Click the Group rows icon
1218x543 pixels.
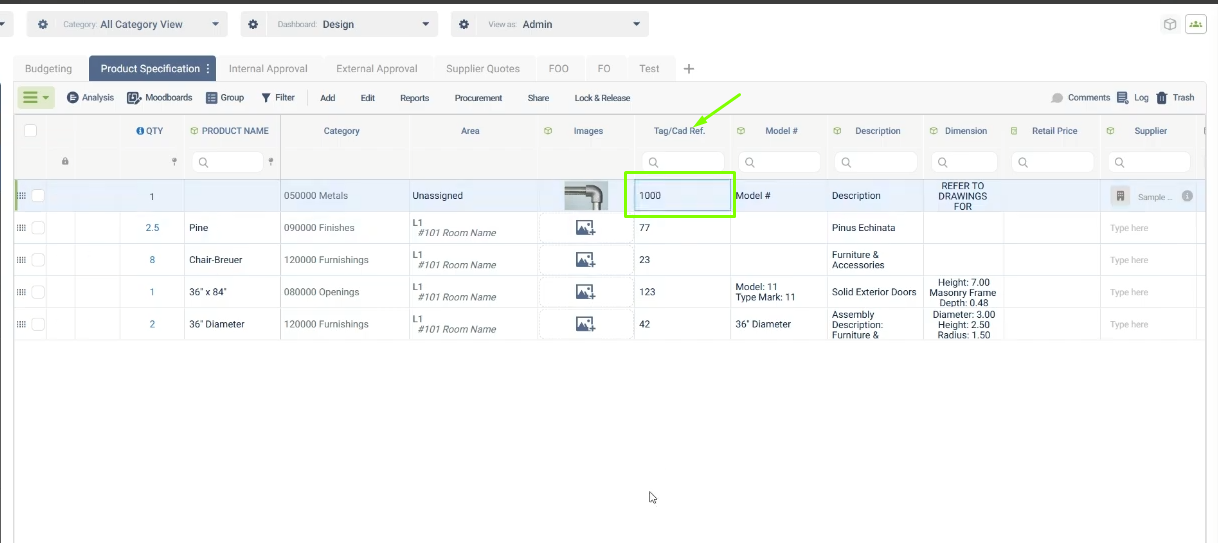(225, 98)
